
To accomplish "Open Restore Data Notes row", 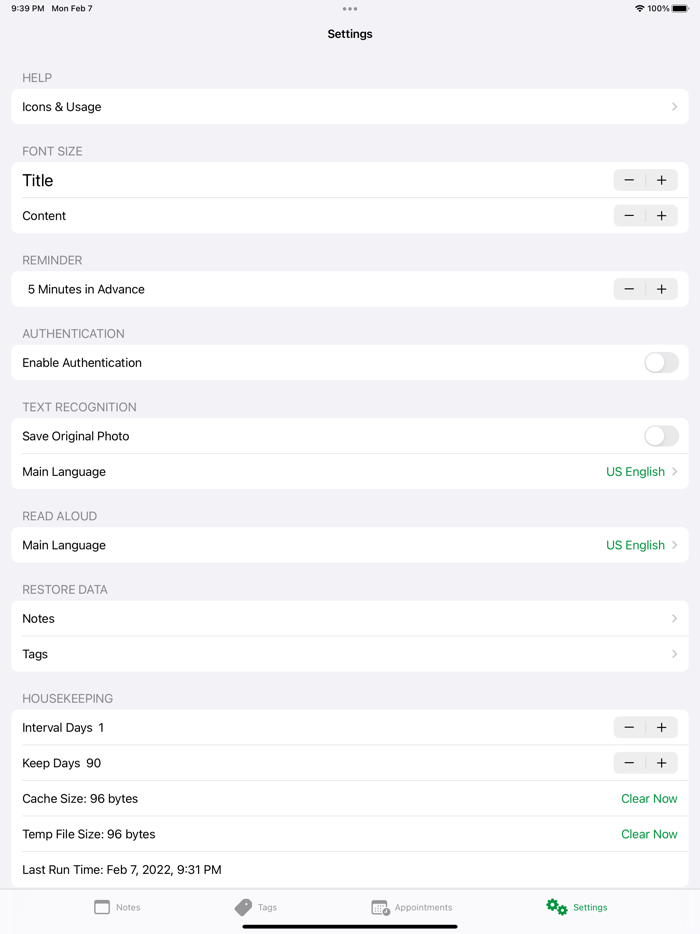I will 350,619.
